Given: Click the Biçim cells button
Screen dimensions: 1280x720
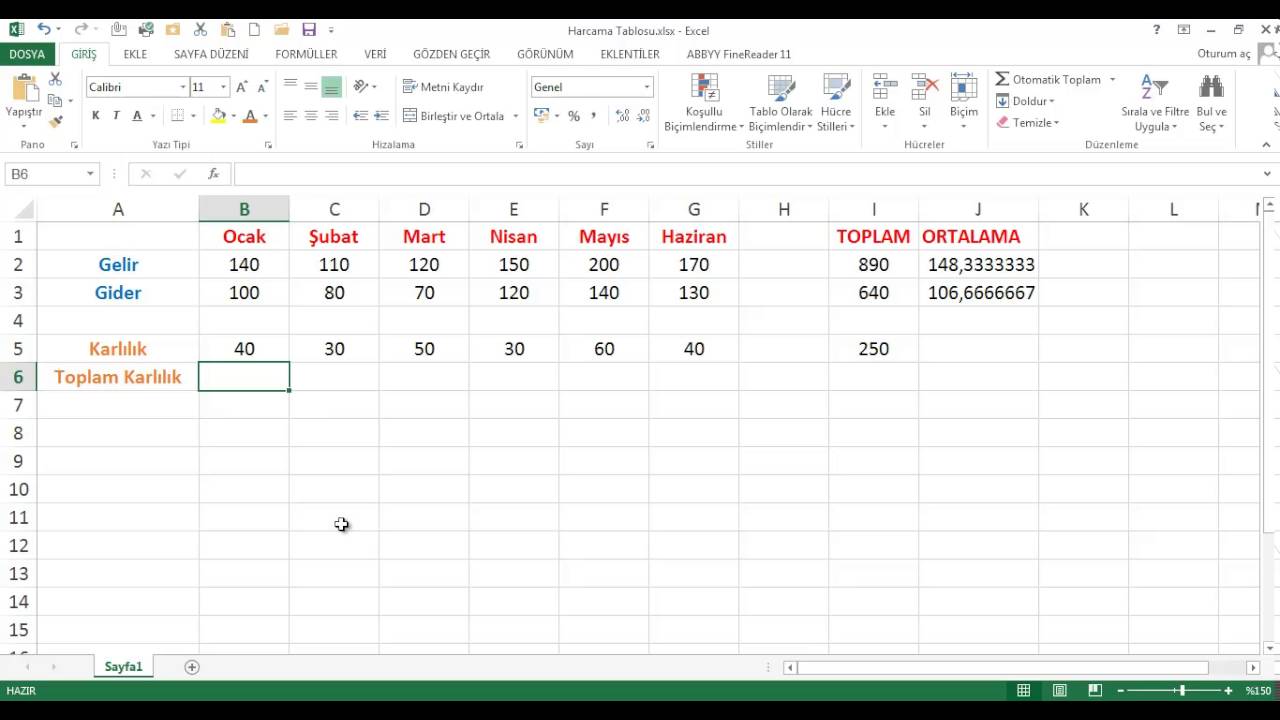Looking at the screenshot, I should 964,102.
